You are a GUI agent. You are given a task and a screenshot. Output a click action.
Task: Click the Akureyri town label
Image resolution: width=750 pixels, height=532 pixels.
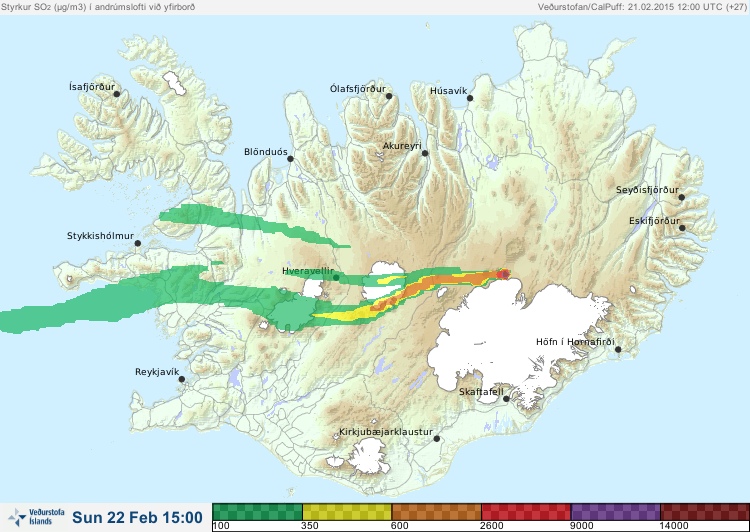coord(402,146)
